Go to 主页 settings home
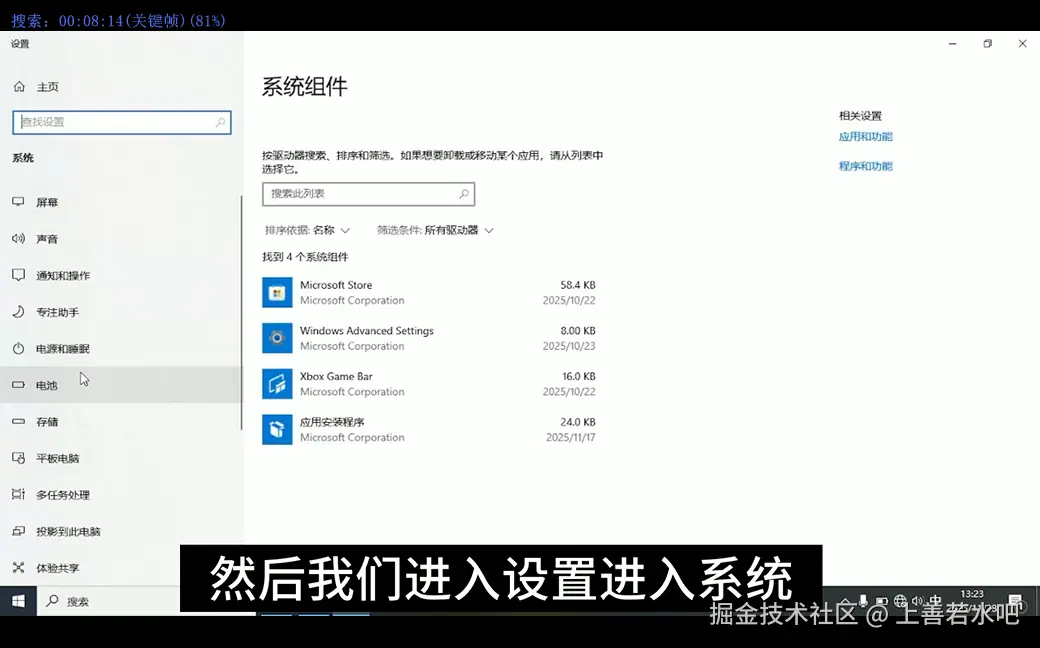The image size is (1040, 648). 47,86
